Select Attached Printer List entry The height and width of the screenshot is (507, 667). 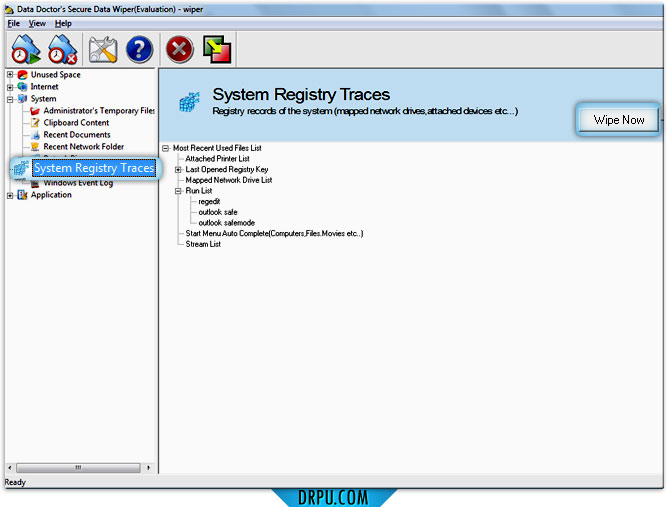(x=217, y=159)
